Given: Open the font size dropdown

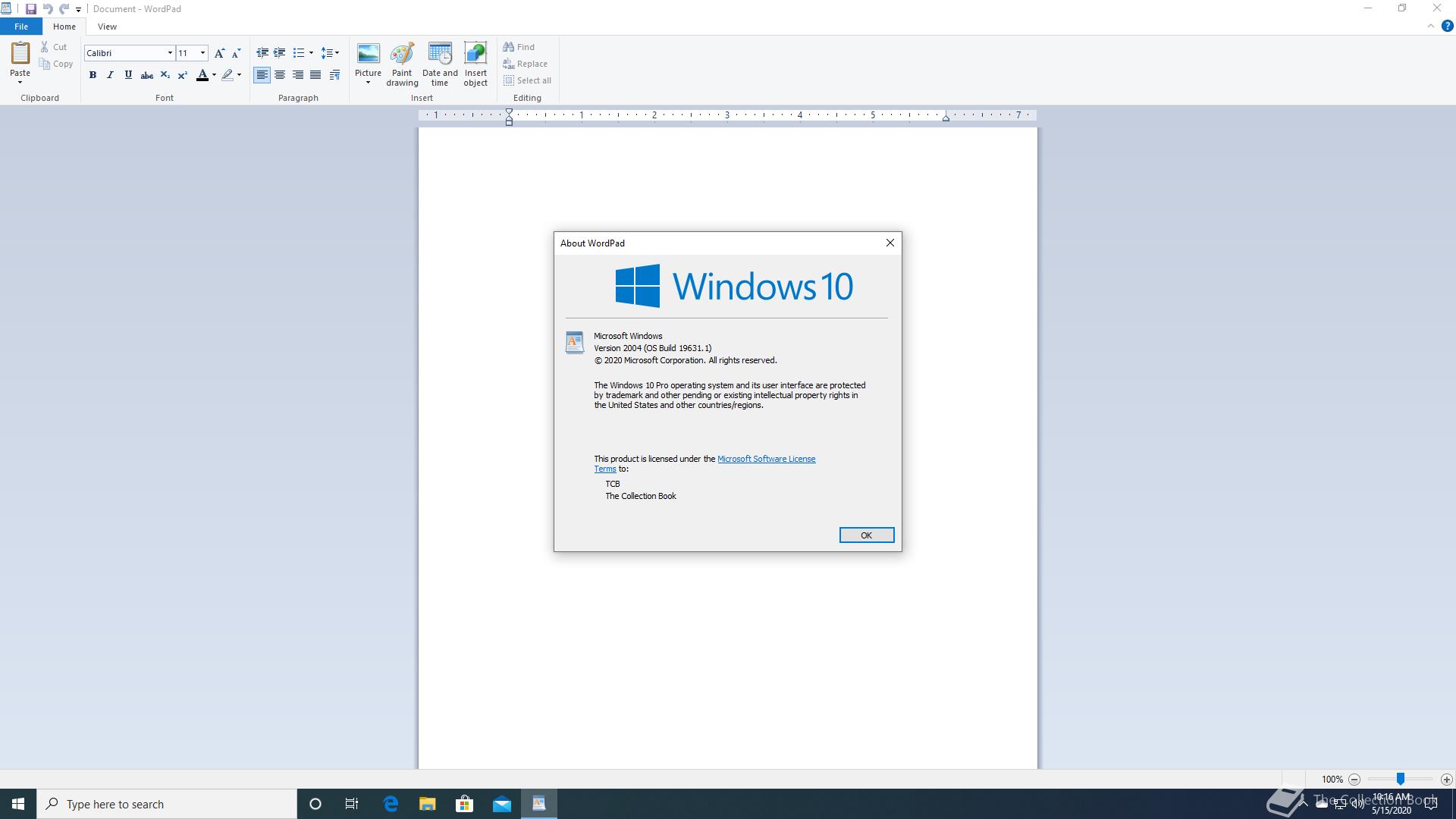Looking at the screenshot, I should tap(202, 53).
